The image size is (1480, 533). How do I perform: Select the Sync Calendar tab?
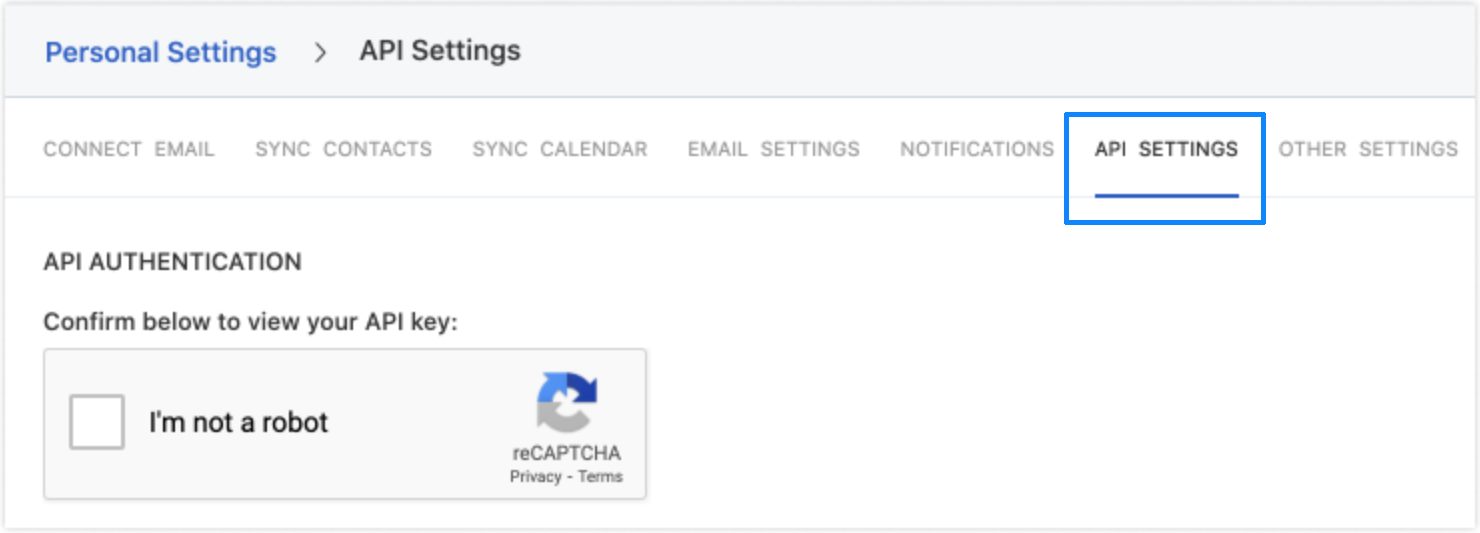[560, 149]
